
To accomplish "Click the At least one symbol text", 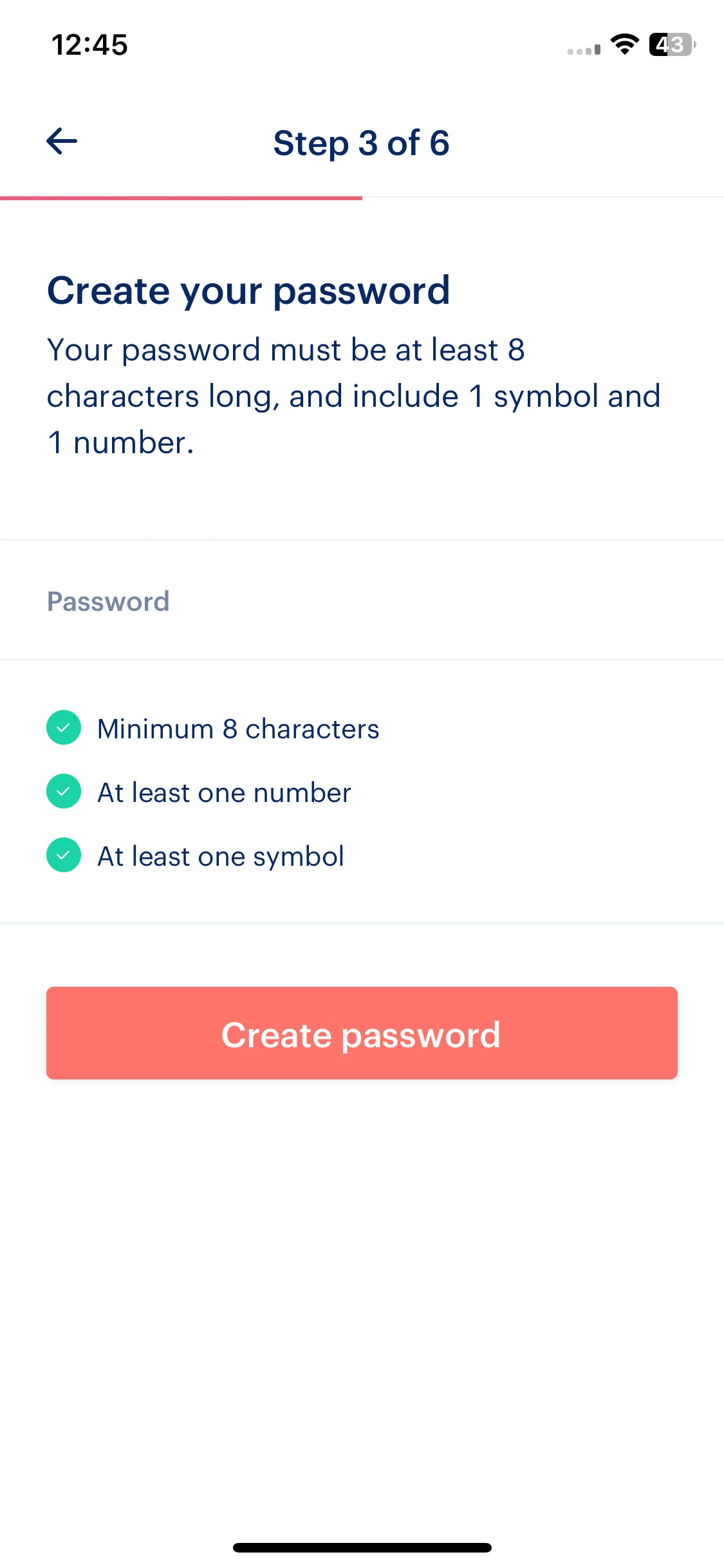I will tap(221, 857).
